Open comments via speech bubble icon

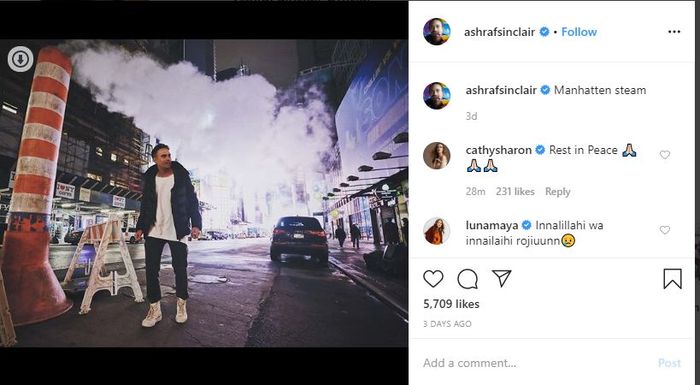[467, 279]
